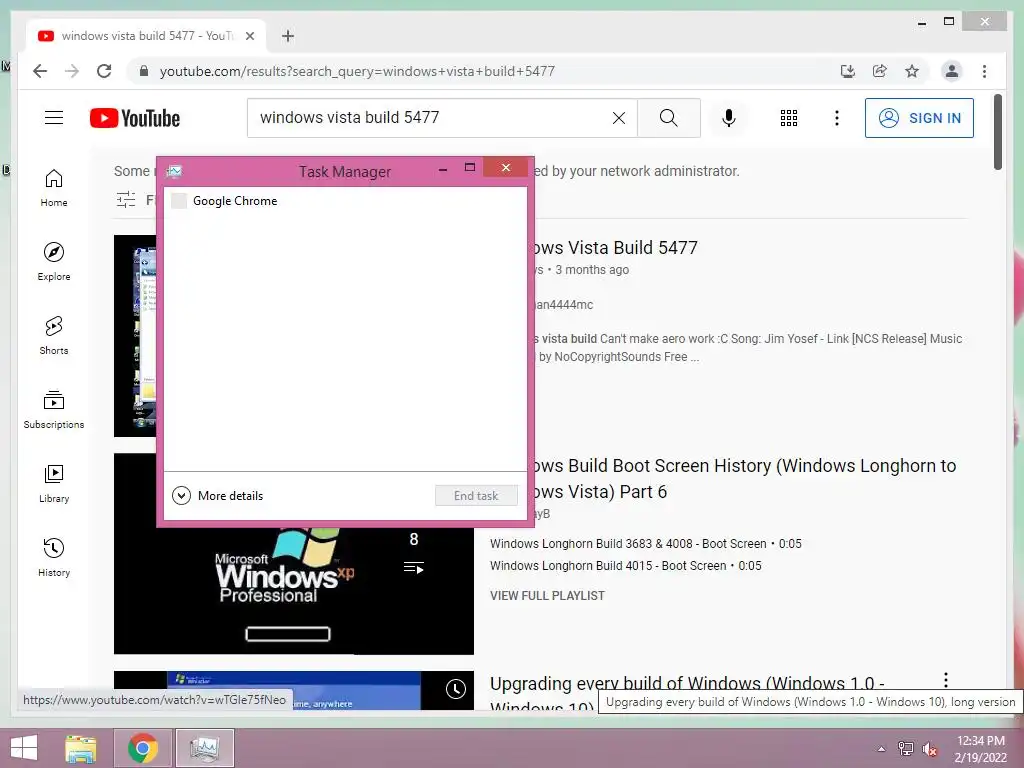Click the muted volume tray icon
This screenshot has width=1024, height=768.
[x=930, y=749]
